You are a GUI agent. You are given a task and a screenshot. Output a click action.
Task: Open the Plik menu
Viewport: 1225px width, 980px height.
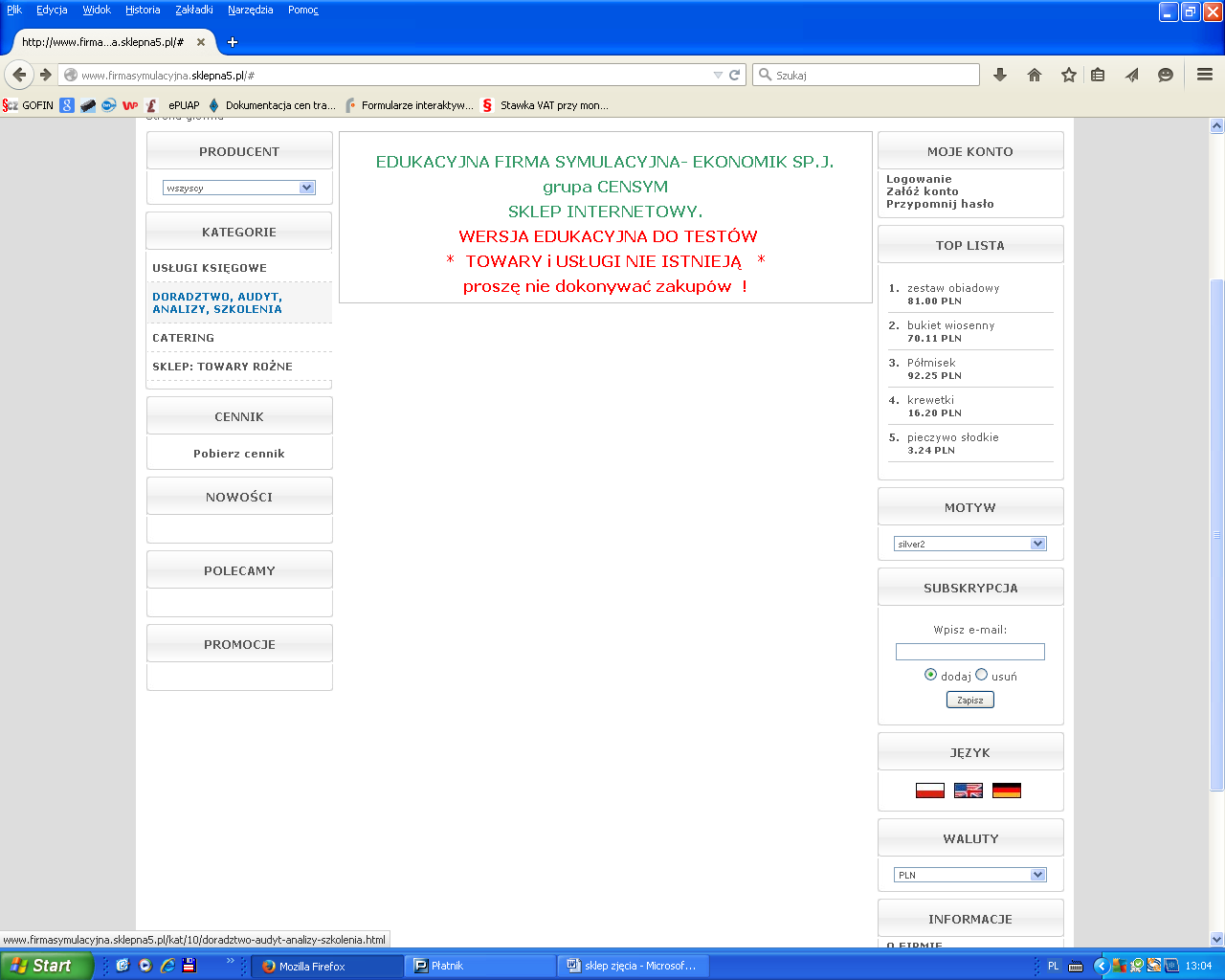(14, 10)
